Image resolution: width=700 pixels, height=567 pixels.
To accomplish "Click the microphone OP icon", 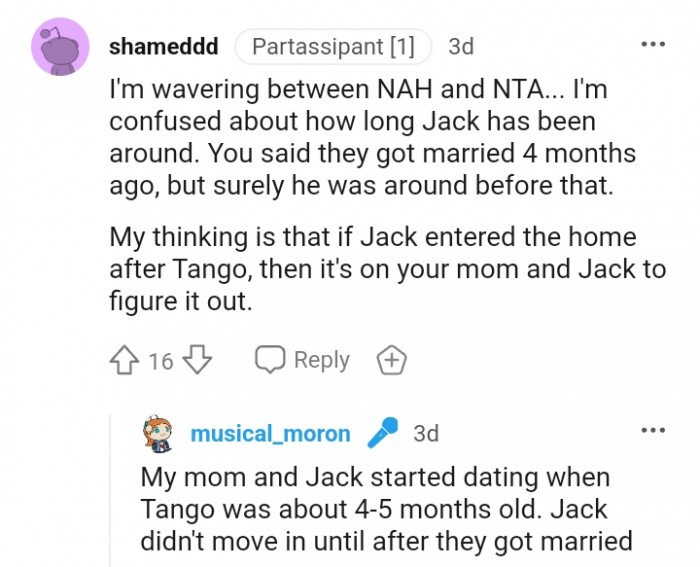I will tap(382, 433).
